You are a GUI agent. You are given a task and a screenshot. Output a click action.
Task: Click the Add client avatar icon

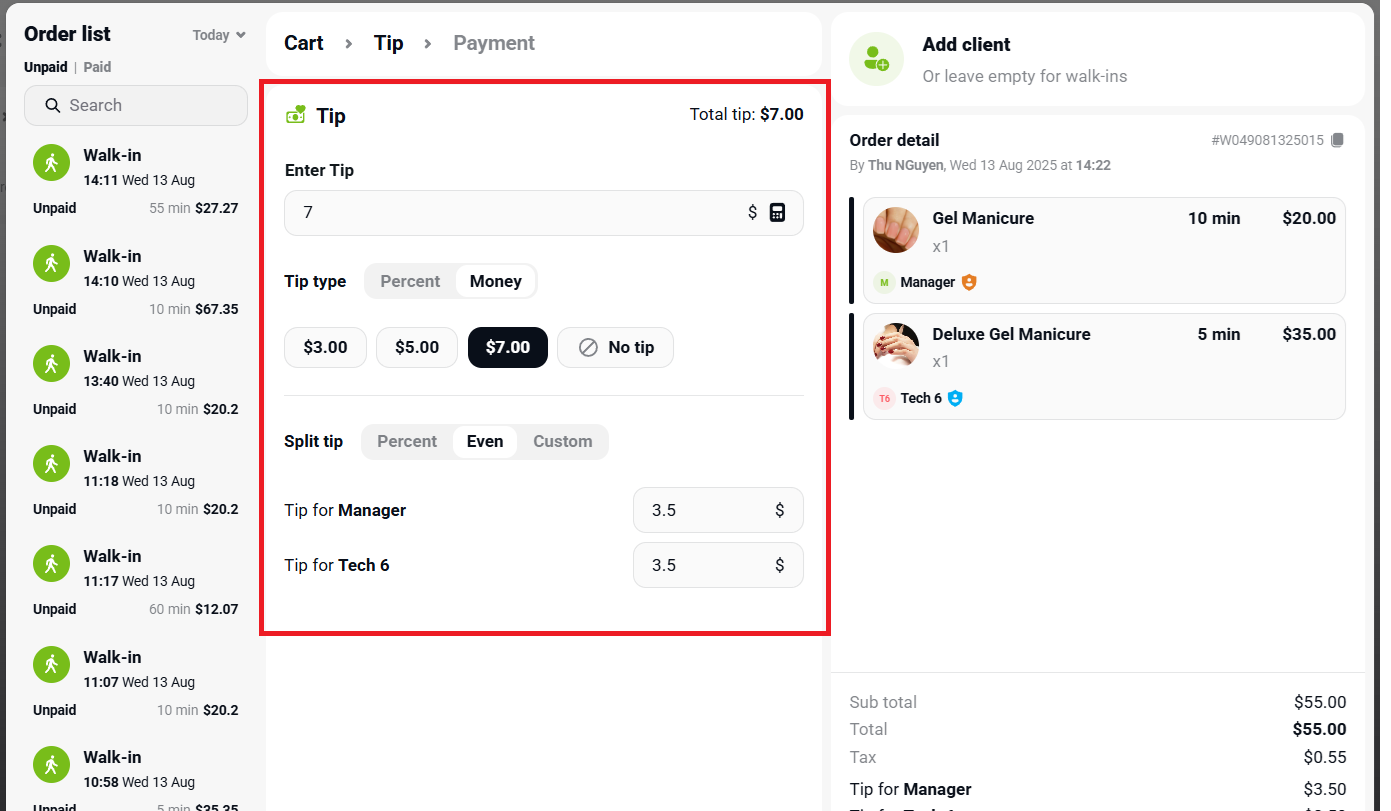point(876,59)
